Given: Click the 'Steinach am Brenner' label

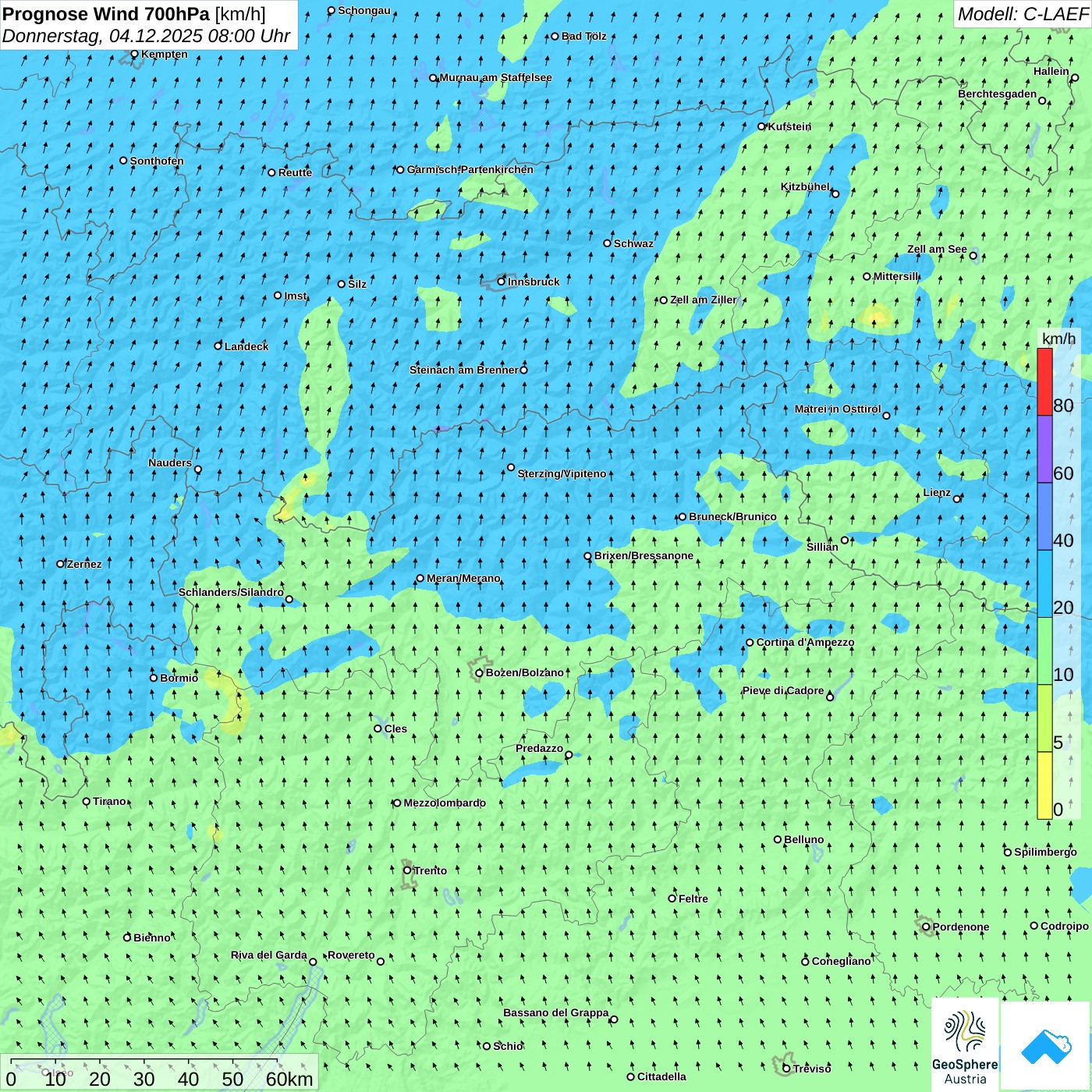Looking at the screenshot, I should point(464,370).
